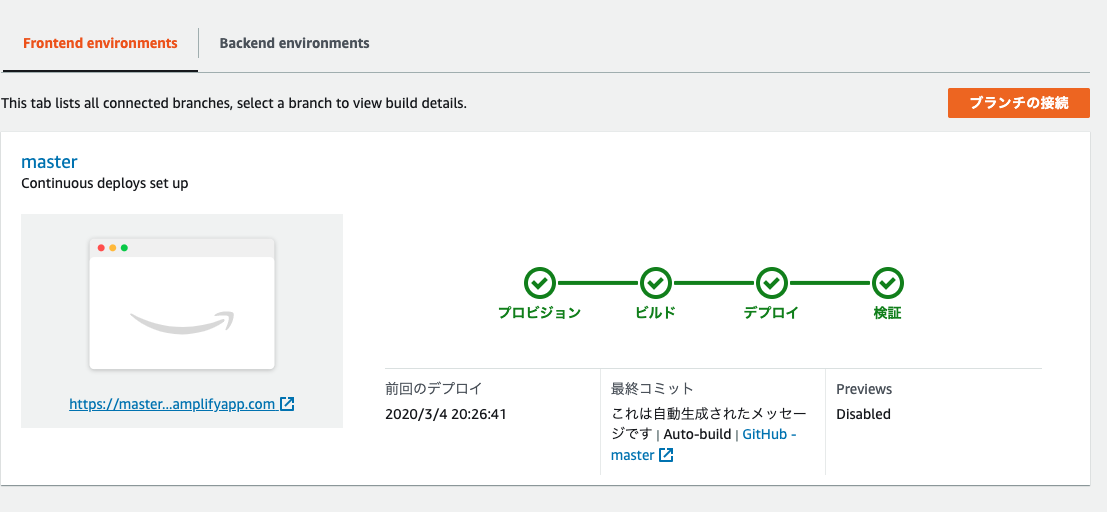Click the ビルド stage checkmark icon
1107x512 pixels.
pyautogui.click(x=655, y=283)
